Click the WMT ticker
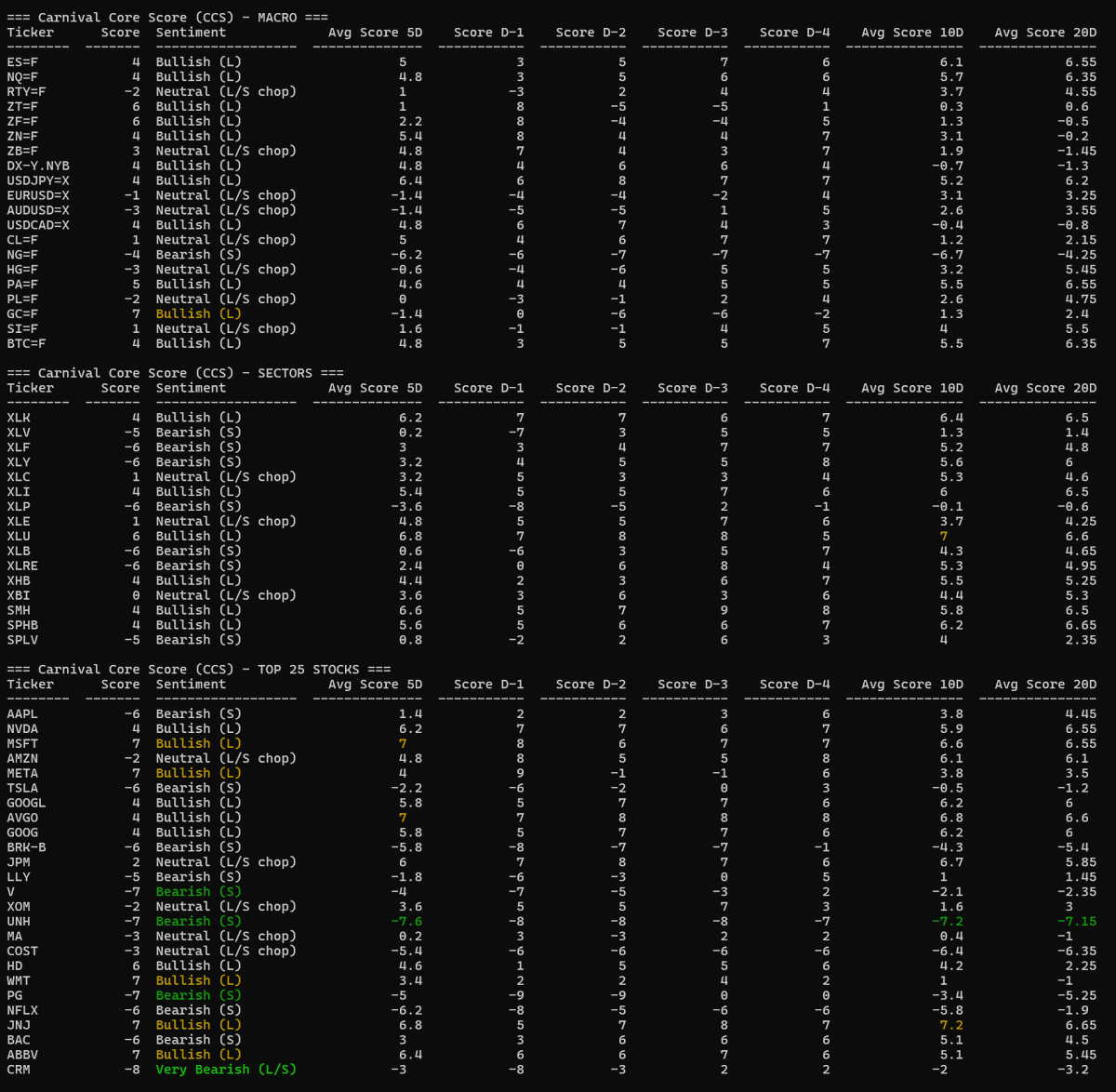The width and height of the screenshot is (1116, 1092). (19, 981)
